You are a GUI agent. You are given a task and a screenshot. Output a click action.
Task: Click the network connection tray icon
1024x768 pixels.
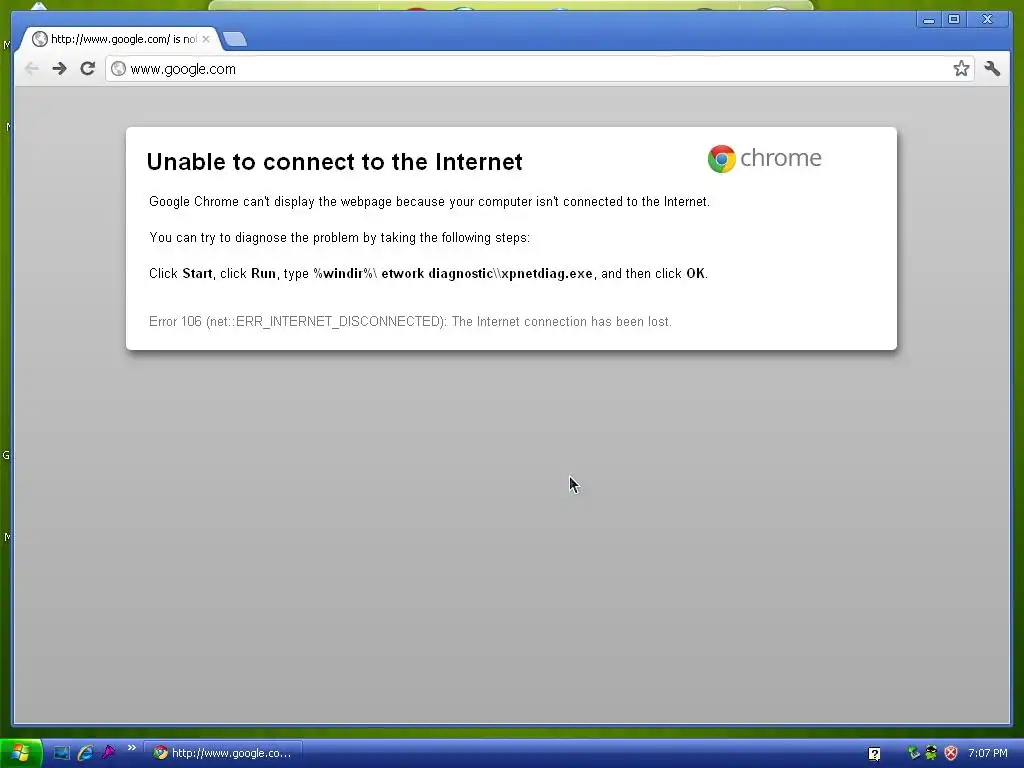[x=914, y=753]
